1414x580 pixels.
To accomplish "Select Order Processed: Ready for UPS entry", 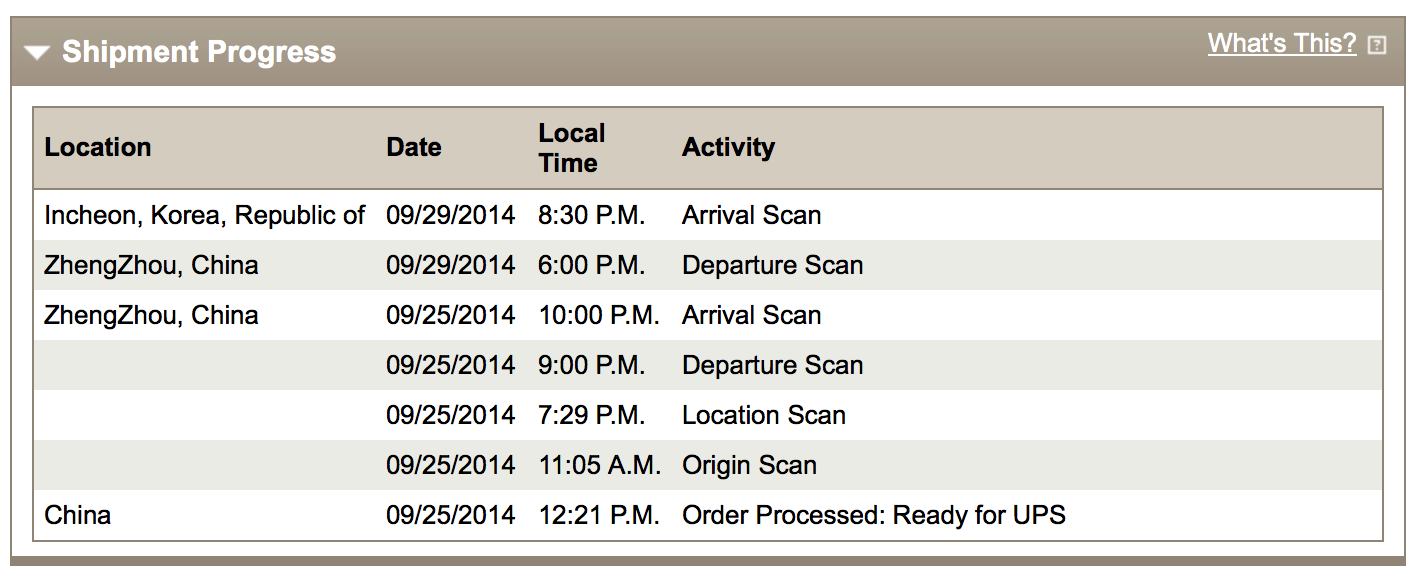I will (x=874, y=515).
